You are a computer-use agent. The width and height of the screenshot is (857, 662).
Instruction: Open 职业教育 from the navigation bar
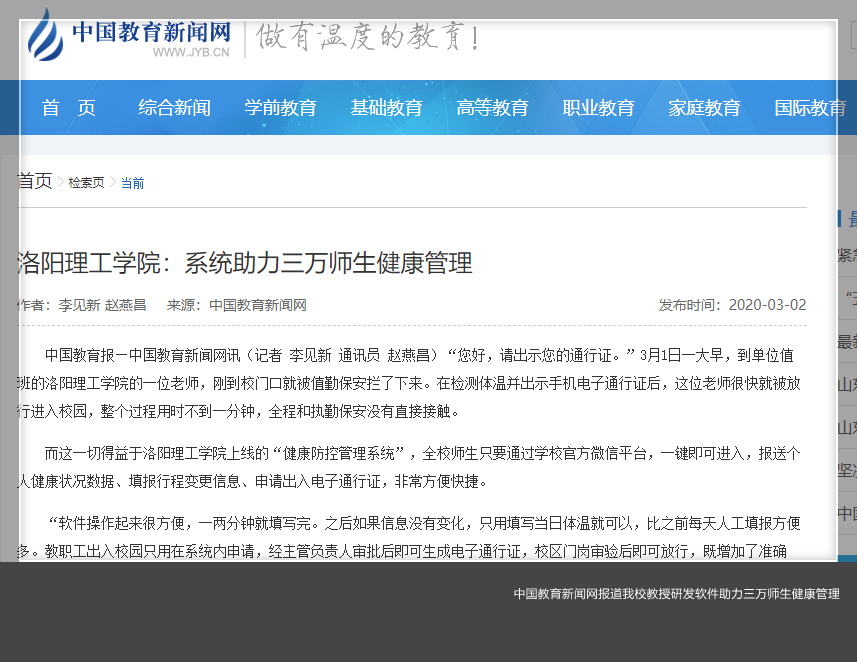[x=598, y=108]
